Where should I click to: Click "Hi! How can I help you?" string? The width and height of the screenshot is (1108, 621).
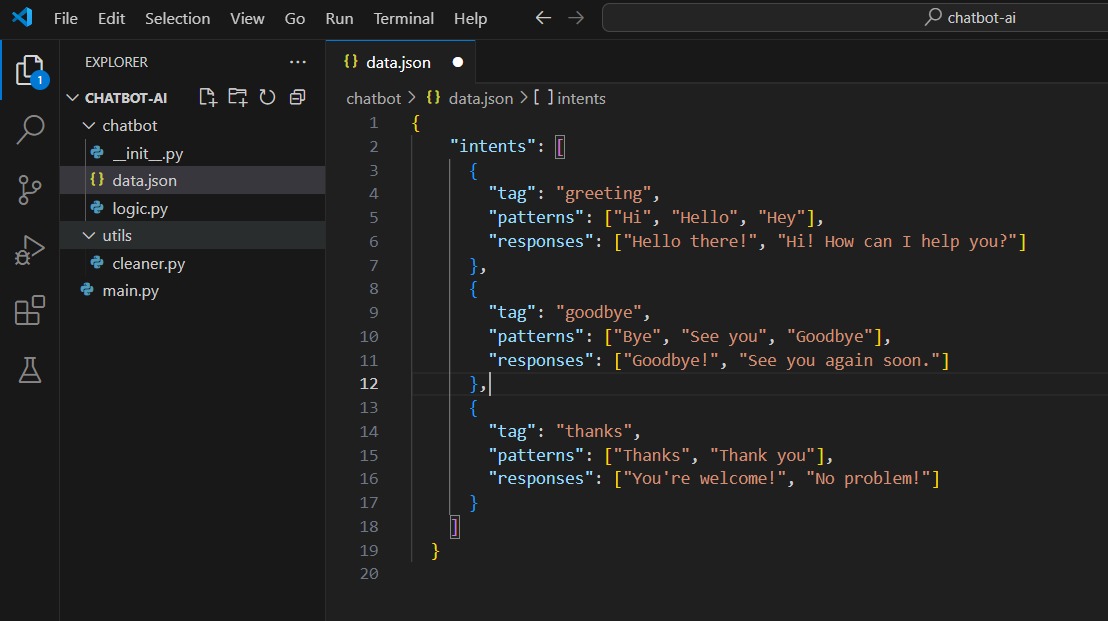(897, 241)
